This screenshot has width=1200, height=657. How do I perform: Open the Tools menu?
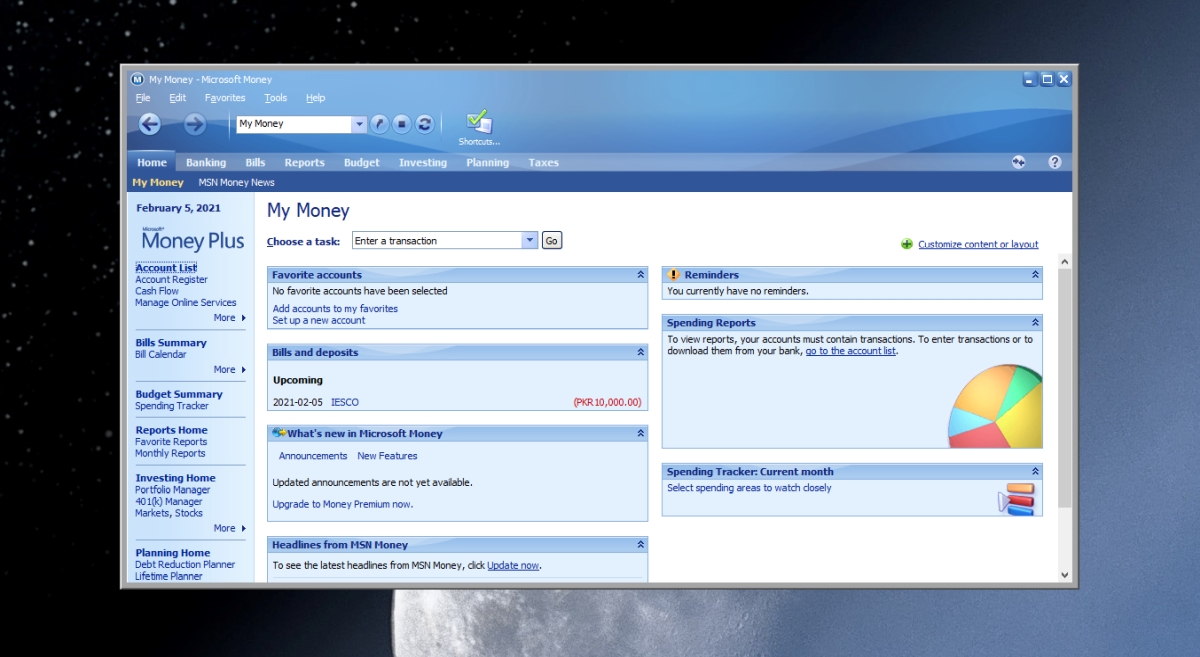pyautogui.click(x=276, y=98)
